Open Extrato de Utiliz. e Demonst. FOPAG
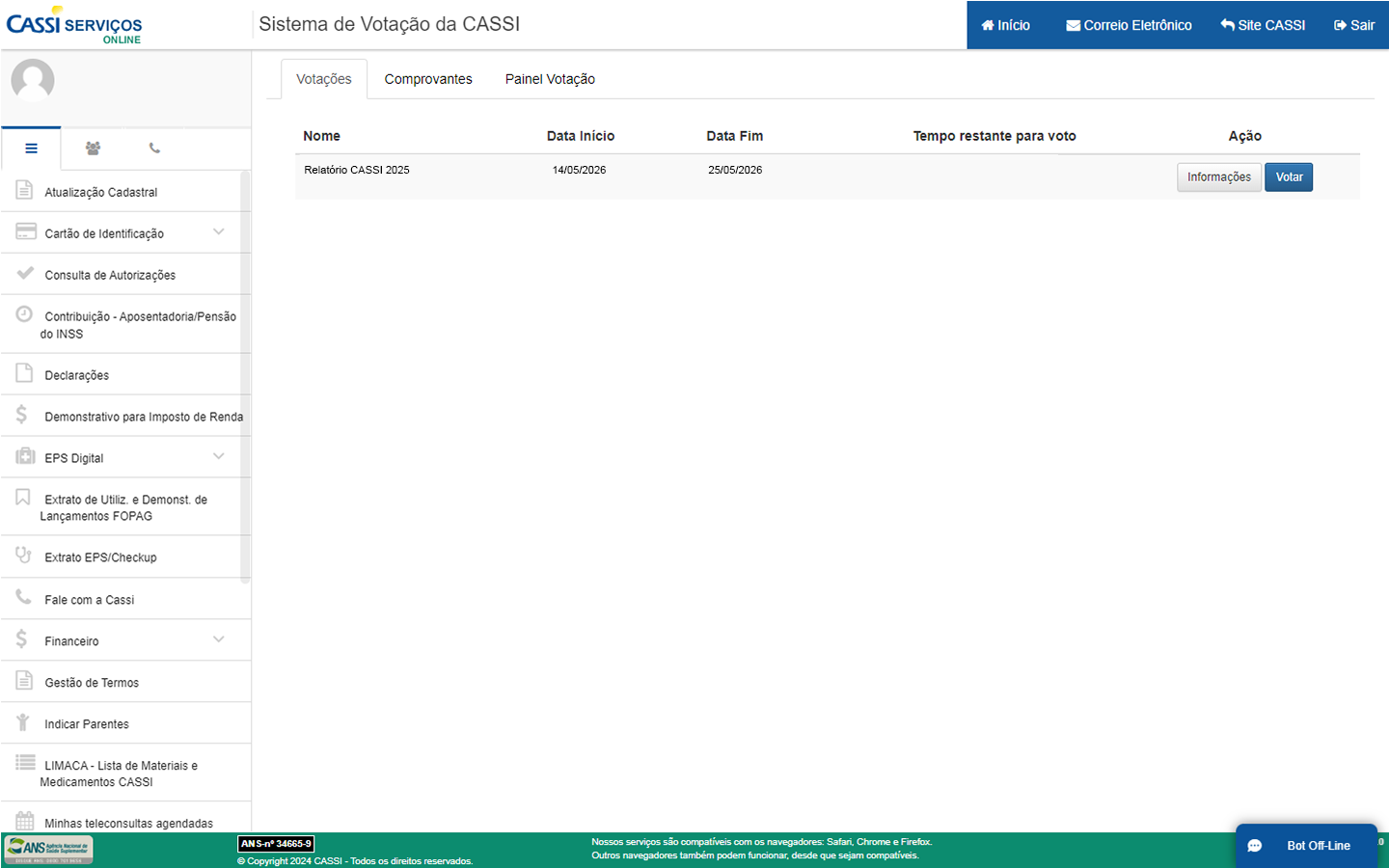 [x=126, y=507]
